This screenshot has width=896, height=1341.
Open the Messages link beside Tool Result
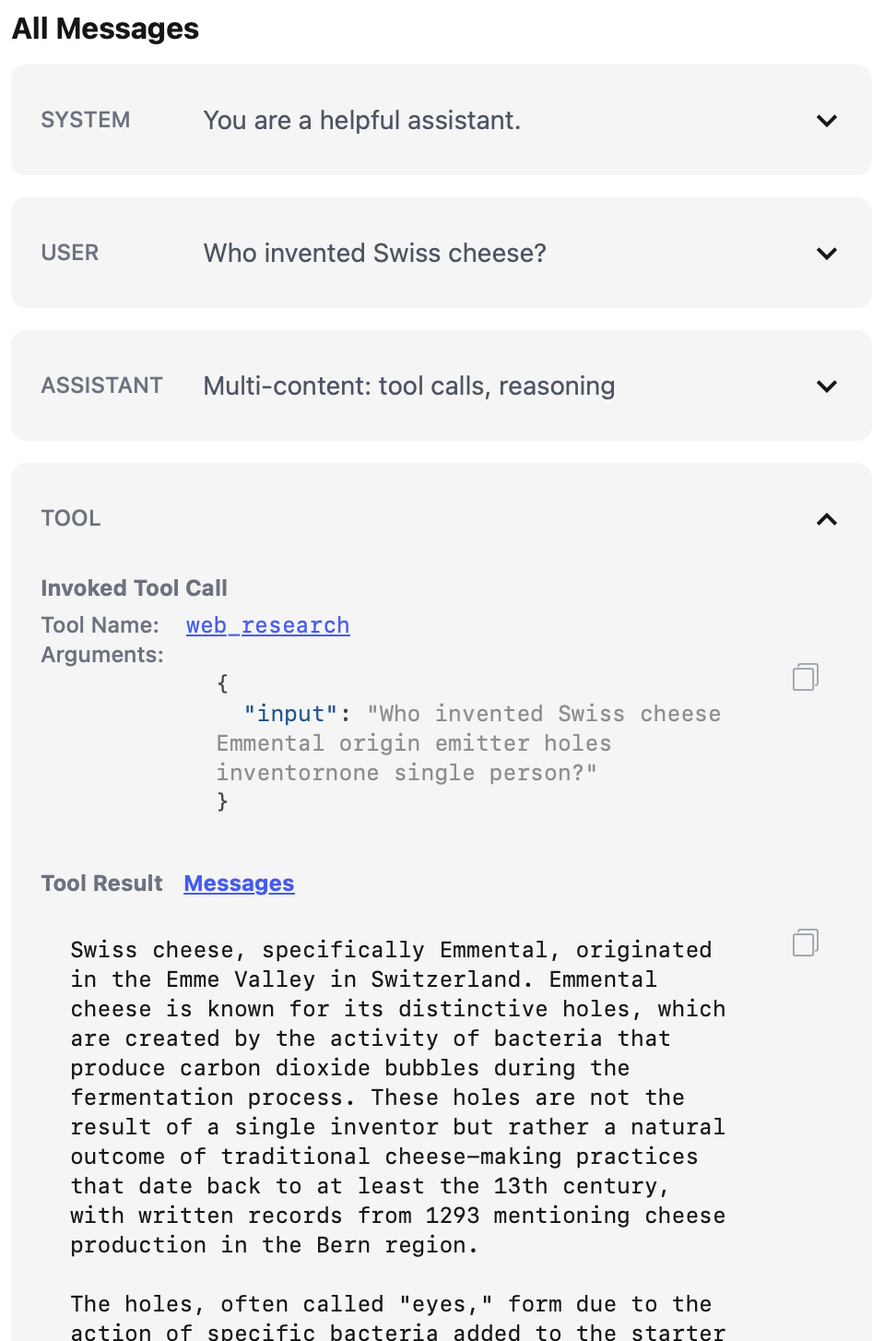239,884
